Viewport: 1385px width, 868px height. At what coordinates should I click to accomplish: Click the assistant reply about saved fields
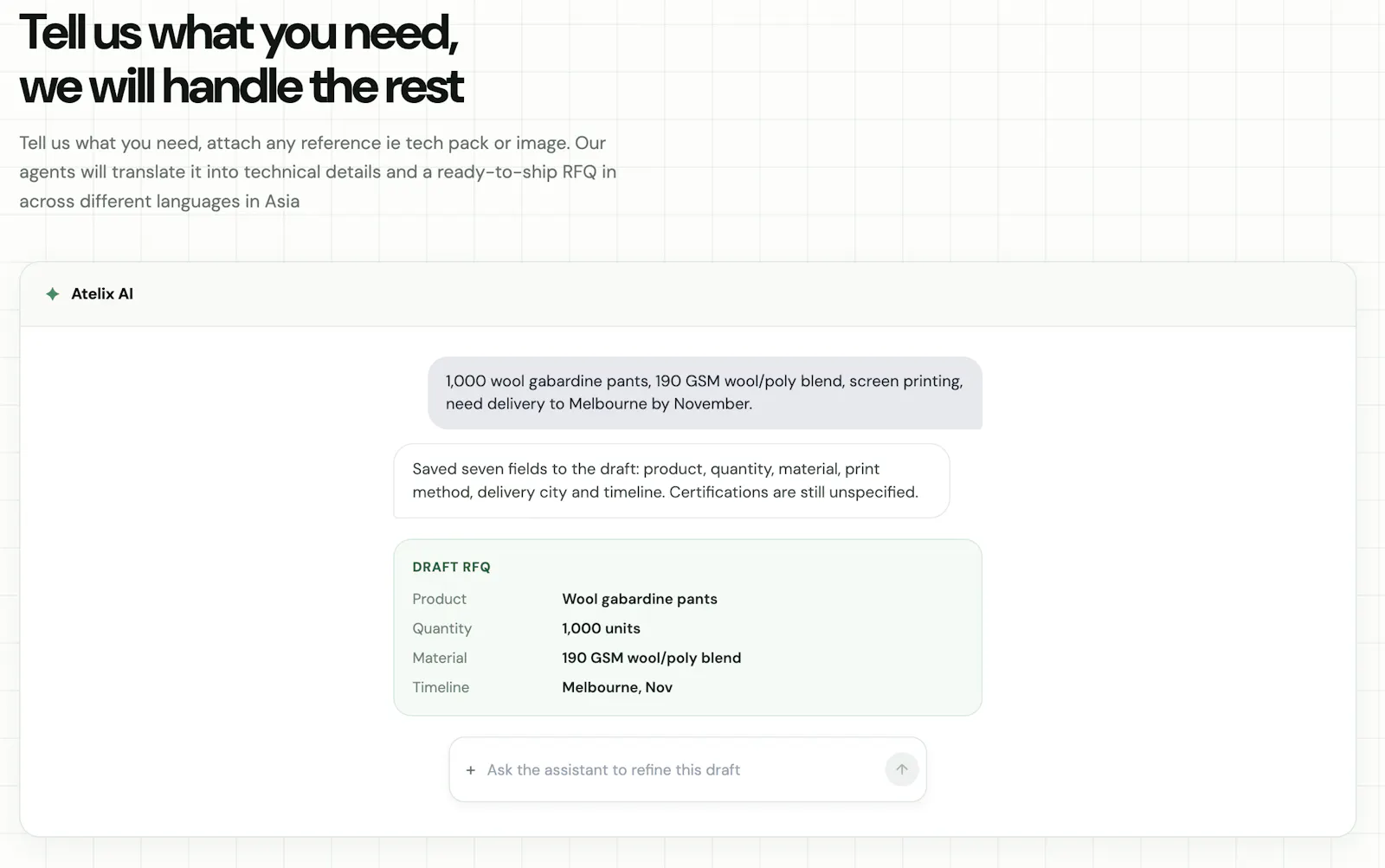[671, 480]
